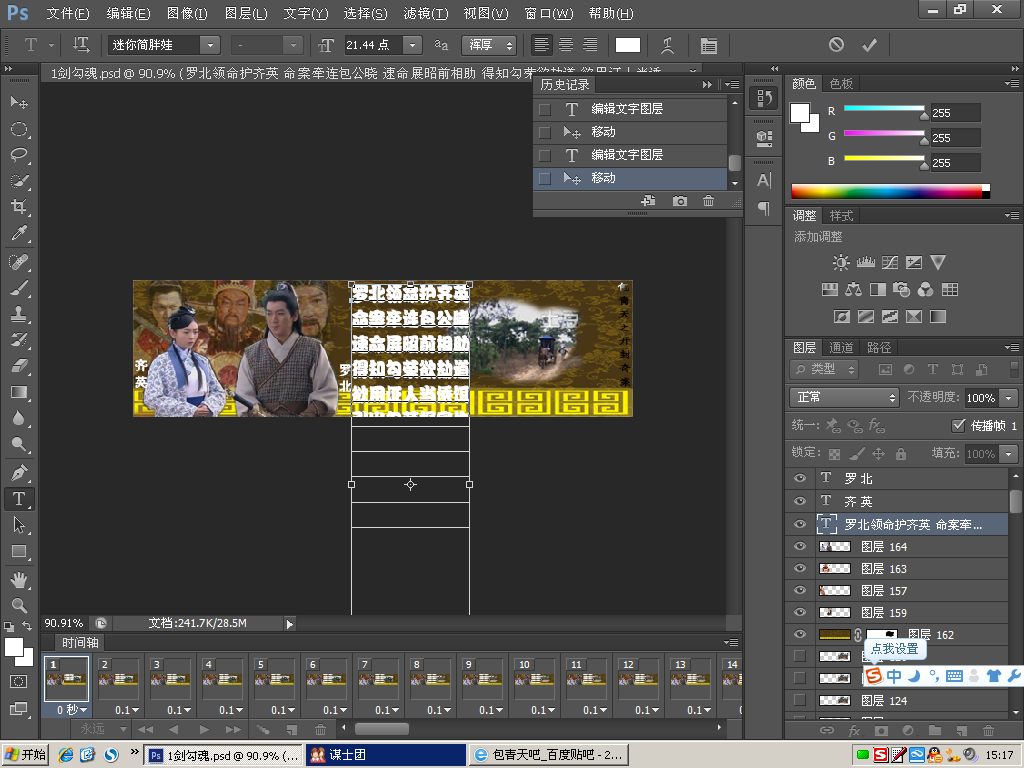Open anti-aliasing dropdown 浑厚
Viewport: 1024px width, 768px height.
488,45
